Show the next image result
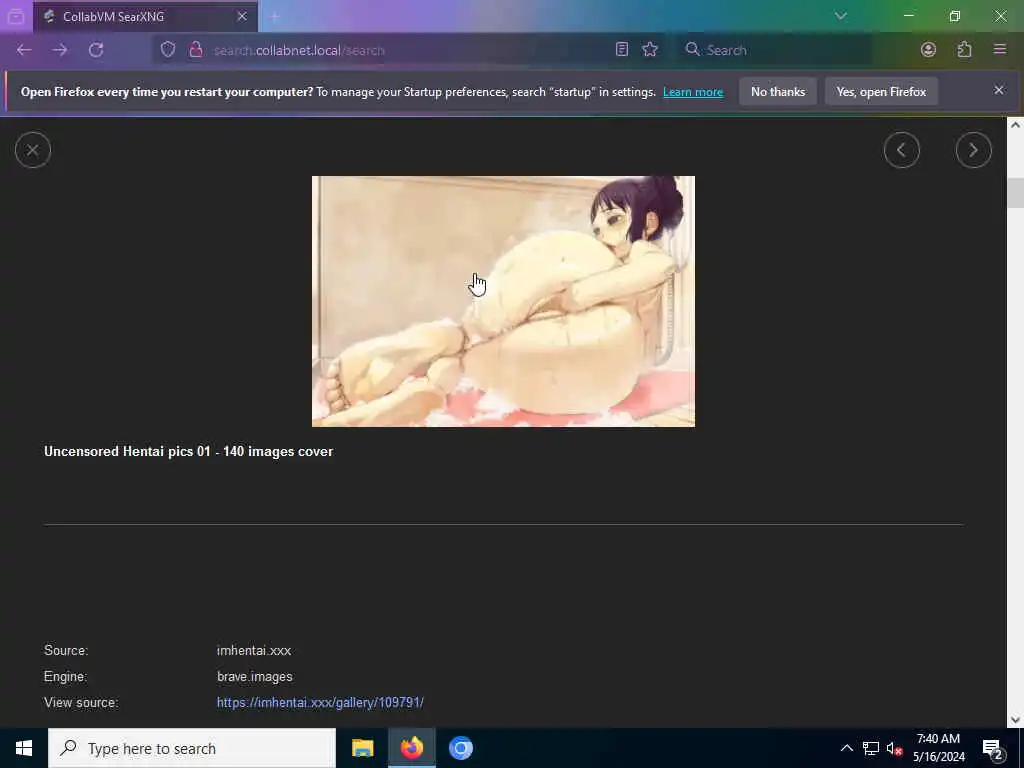The height and width of the screenshot is (768, 1024). (974, 150)
